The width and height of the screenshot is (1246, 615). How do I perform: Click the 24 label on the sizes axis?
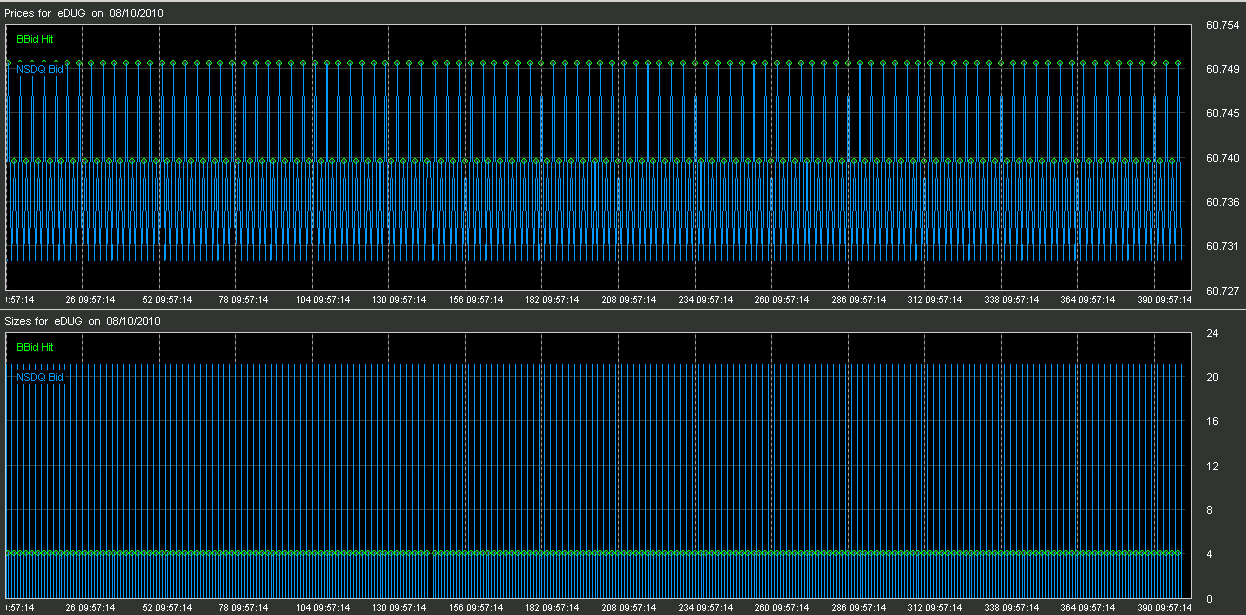point(1211,333)
